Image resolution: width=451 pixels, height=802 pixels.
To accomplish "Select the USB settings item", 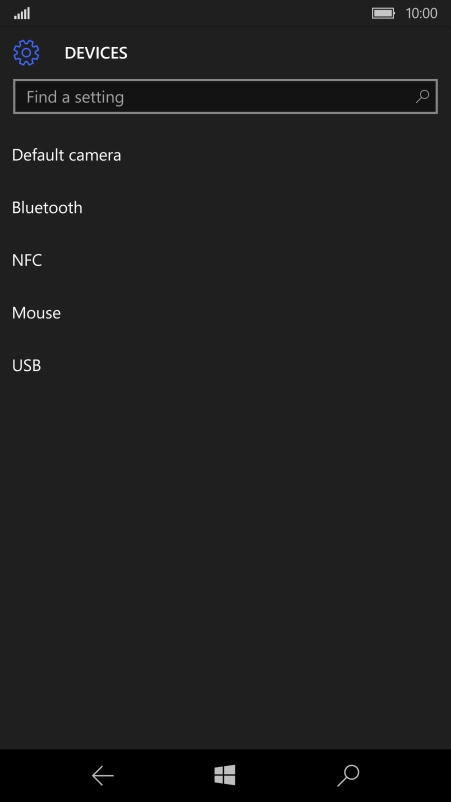I will [226, 366].
